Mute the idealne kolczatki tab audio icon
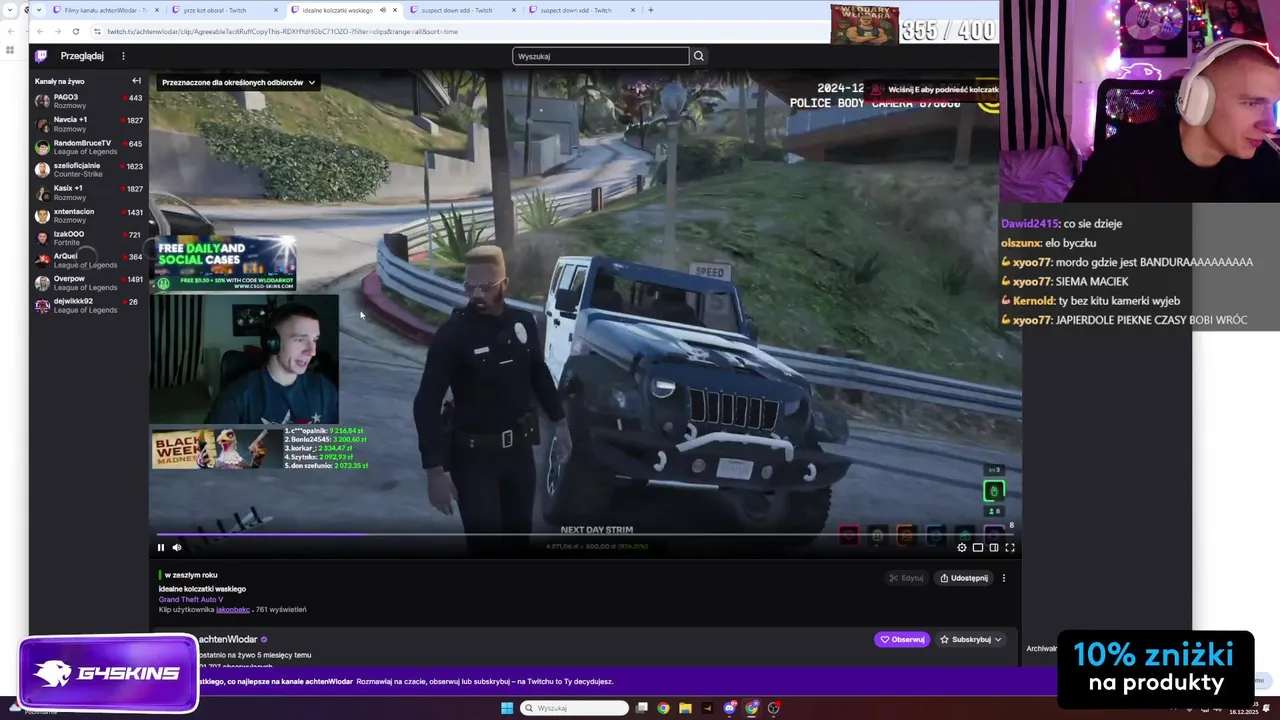This screenshot has width=1280, height=720. pos(382,10)
